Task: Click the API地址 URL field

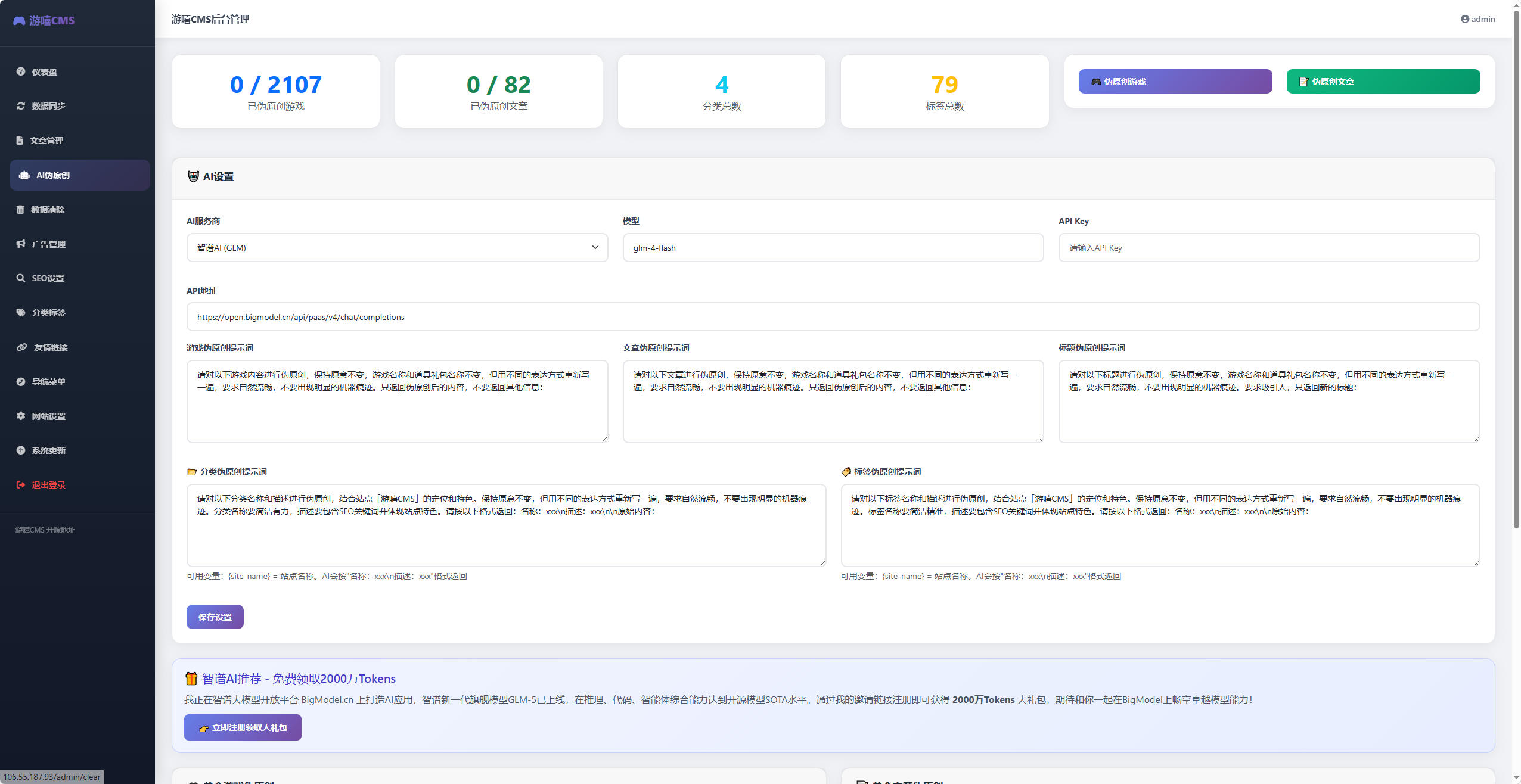Action: click(x=833, y=317)
